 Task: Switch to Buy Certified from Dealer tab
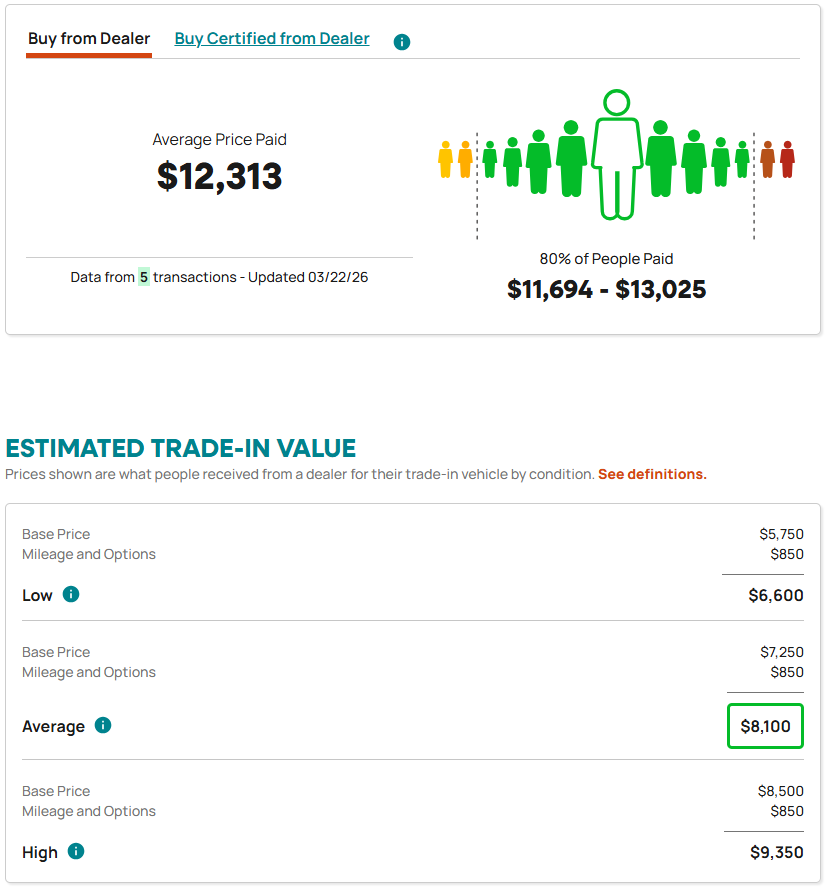click(x=272, y=39)
